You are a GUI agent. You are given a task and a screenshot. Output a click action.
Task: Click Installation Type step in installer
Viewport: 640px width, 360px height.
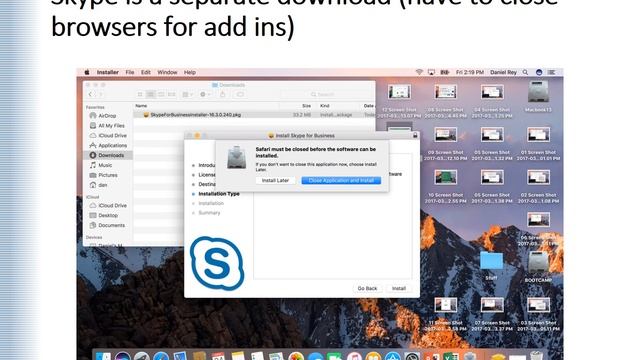tap(219, 194)
